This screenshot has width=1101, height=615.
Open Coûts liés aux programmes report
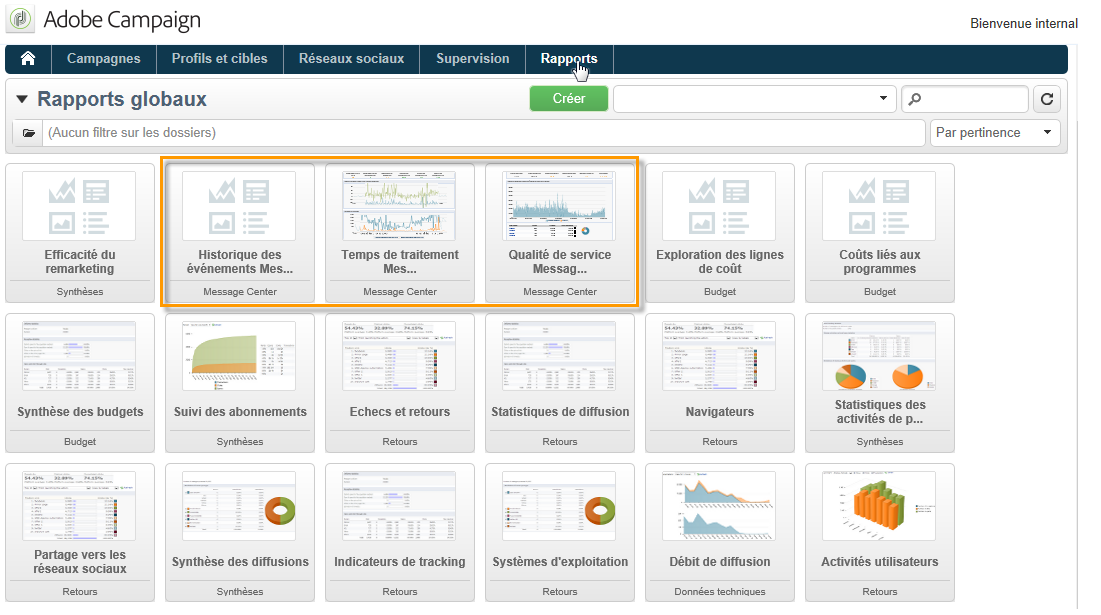(880, 233)
